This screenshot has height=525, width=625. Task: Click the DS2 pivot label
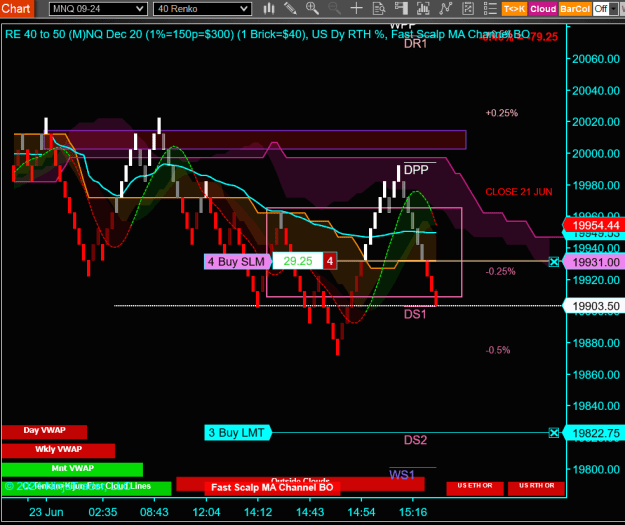[x=415, y=440]
